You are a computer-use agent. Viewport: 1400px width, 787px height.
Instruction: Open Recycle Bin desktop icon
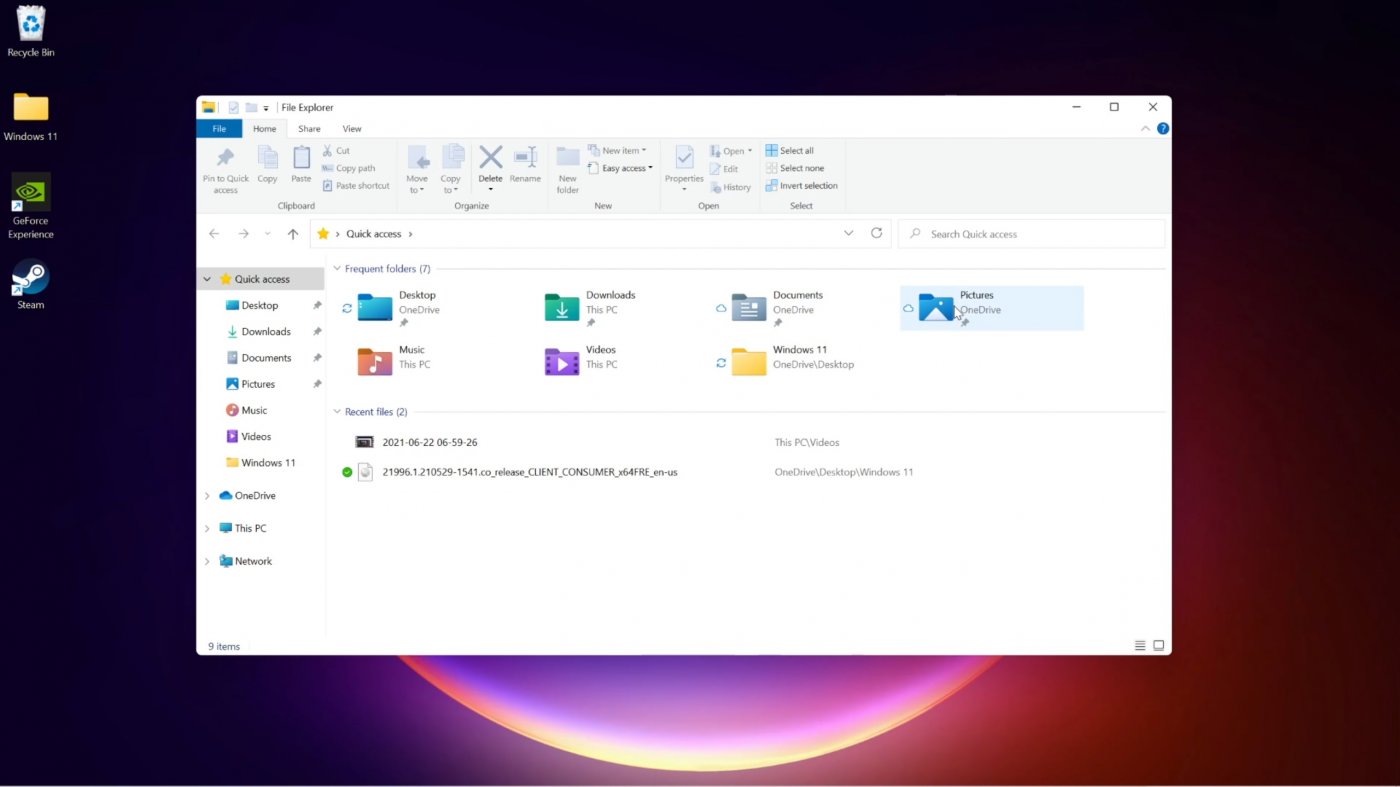pos(31,31)
